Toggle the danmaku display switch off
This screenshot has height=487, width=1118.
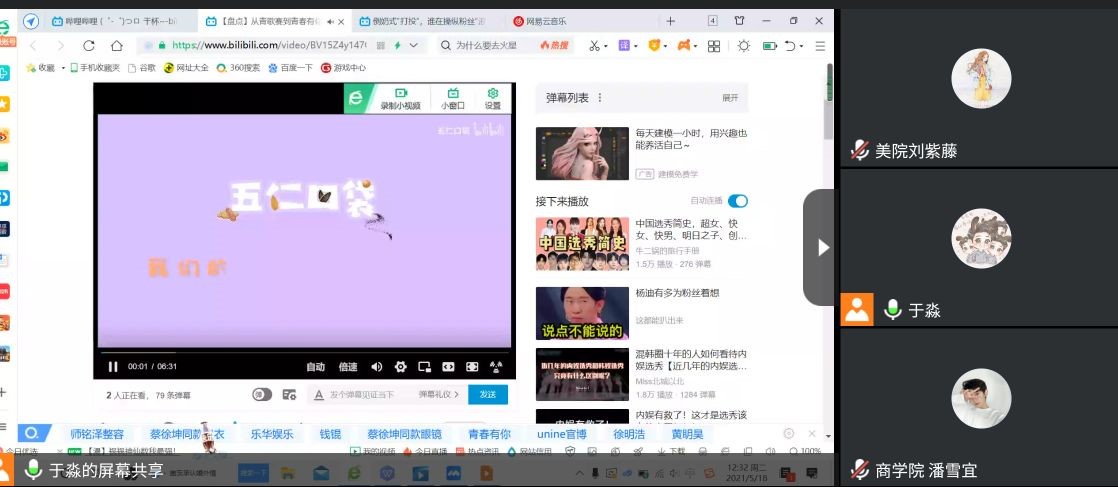[262, 395]
